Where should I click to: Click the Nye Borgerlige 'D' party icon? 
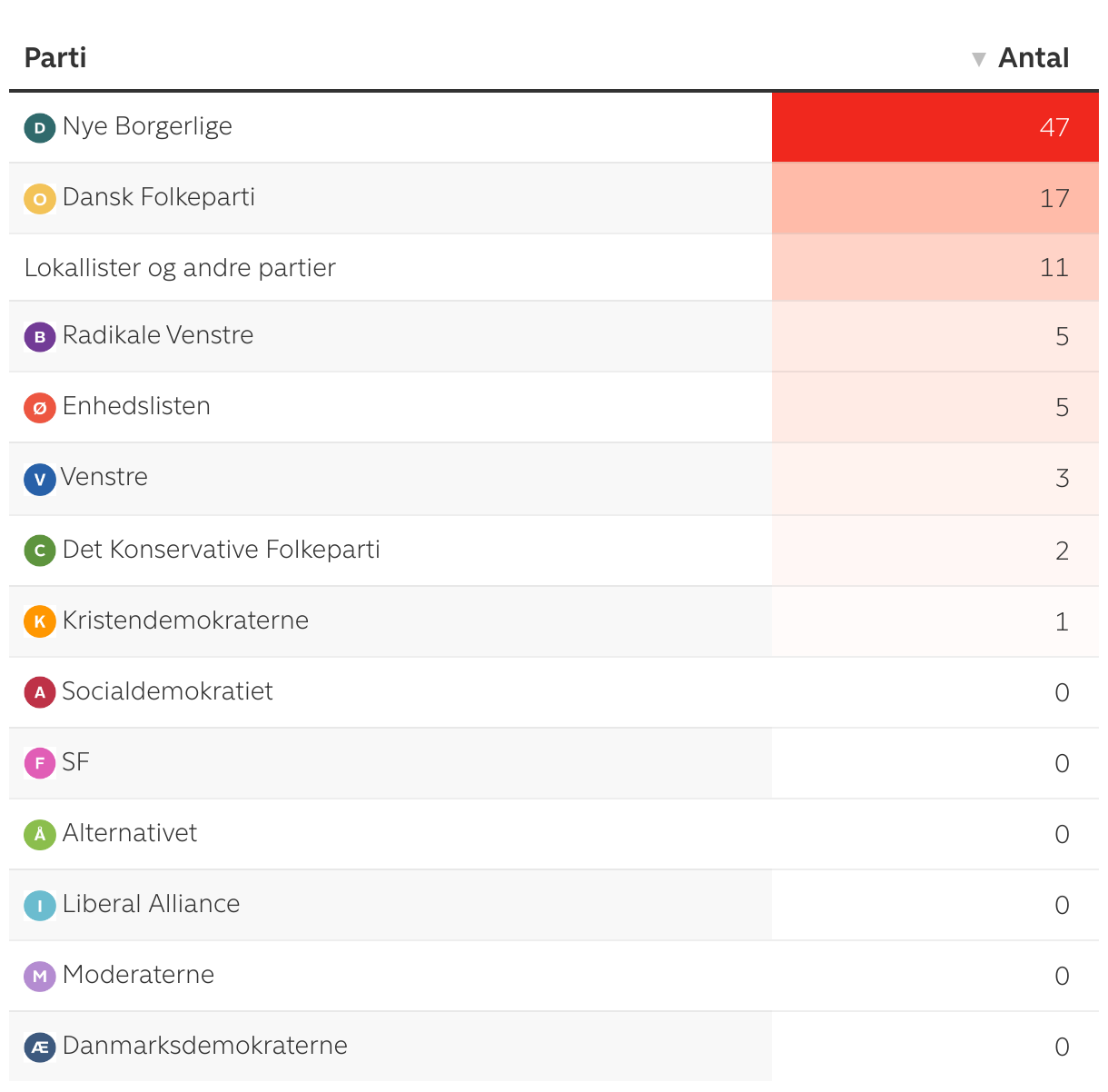click(x=40, y=128)
